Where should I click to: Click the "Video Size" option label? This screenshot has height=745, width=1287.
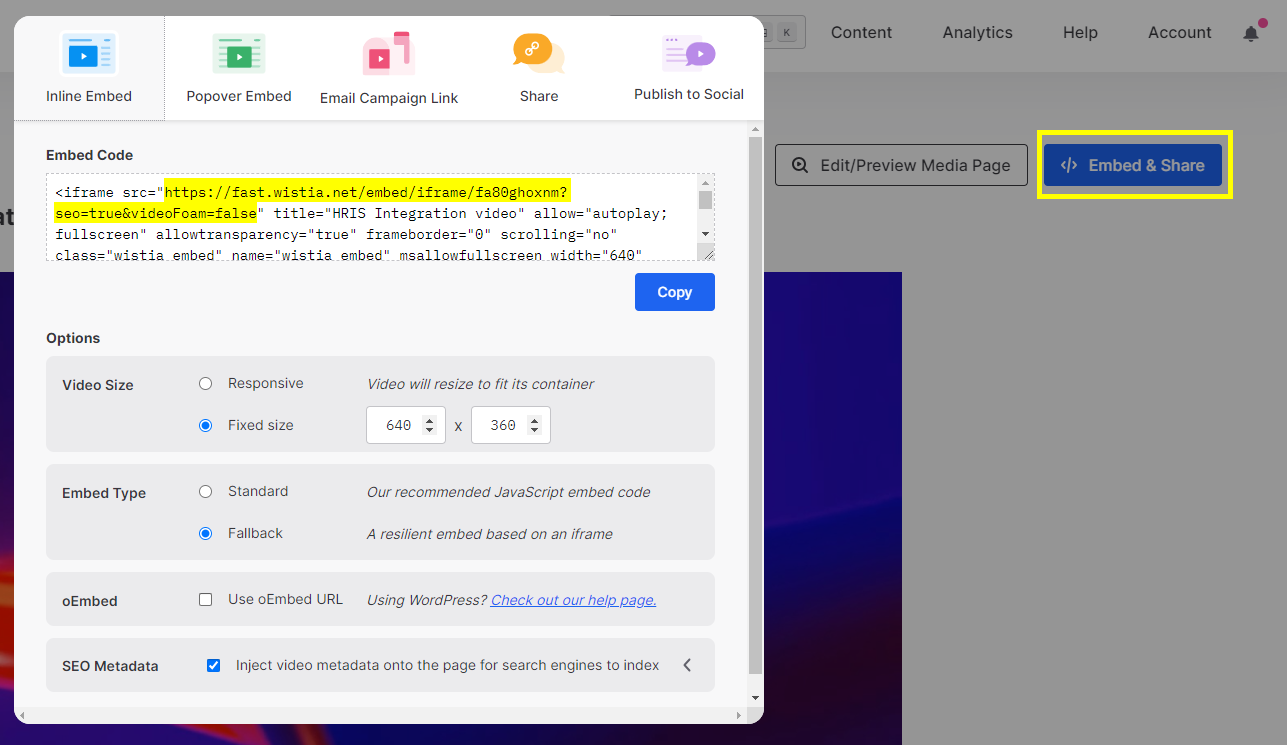click(x=98, y=385)
